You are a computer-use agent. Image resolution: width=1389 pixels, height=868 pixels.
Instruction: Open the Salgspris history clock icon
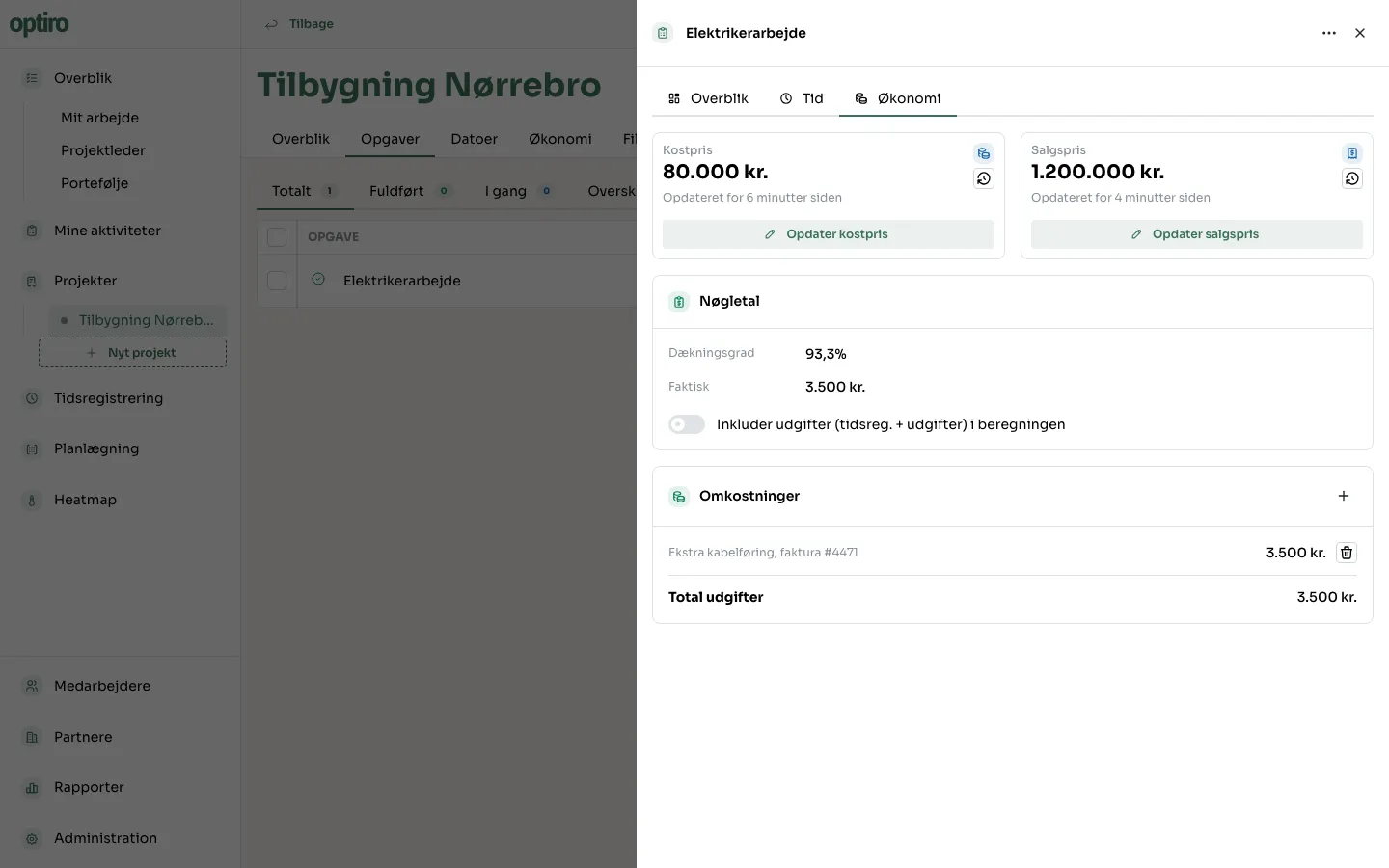[x=1352, y=178]
